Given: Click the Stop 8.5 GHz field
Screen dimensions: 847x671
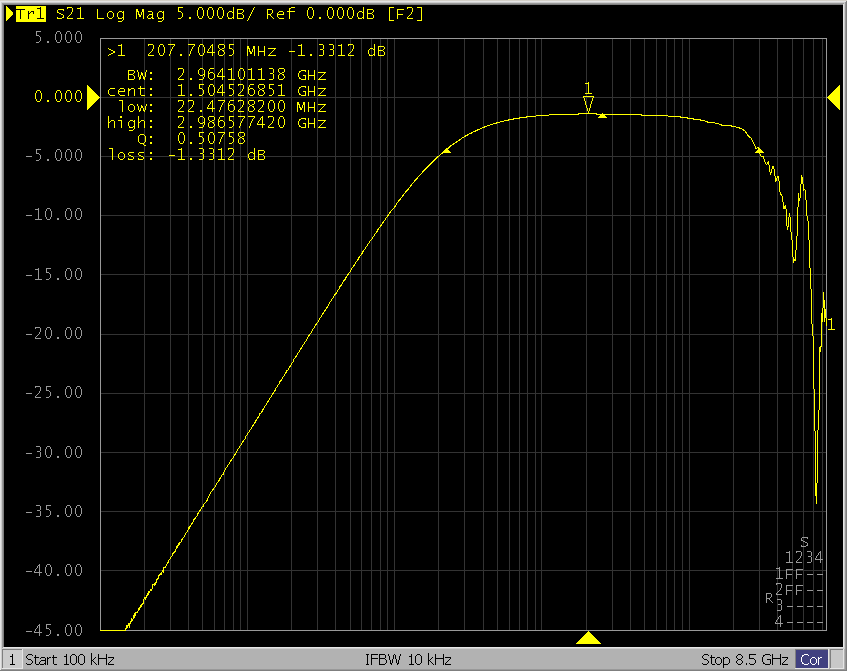Looking at the screenshot, I should (745, 660).
